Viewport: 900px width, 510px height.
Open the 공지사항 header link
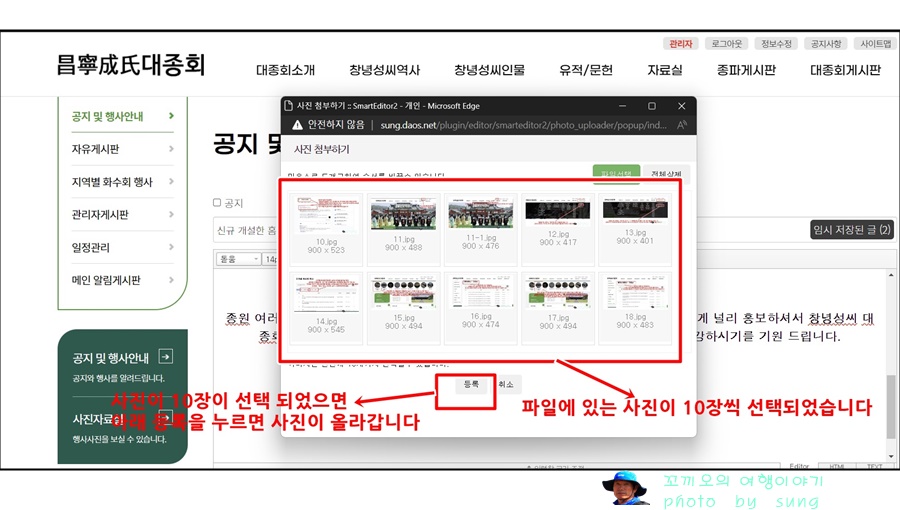pyautogui.click(x=826, y=44)
